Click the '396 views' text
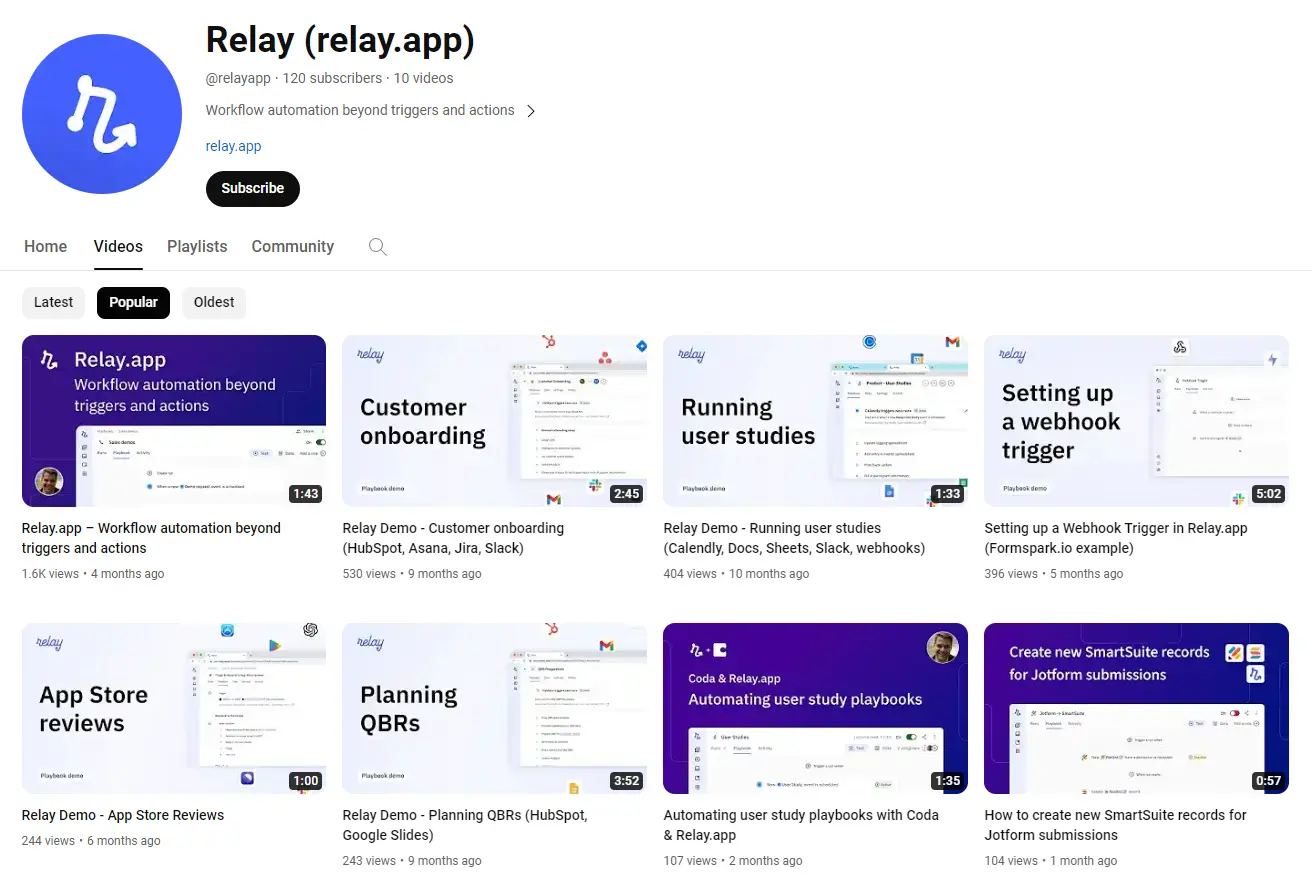The image size is (1312, 887). click(x=1011, y=574)
